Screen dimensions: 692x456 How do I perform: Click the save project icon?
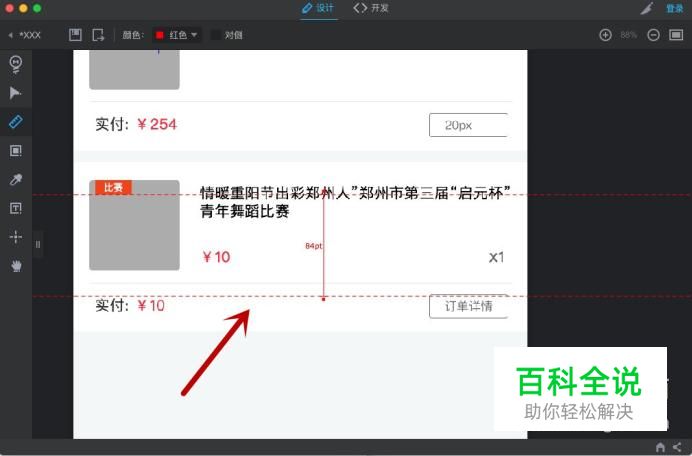click(75, 35)
